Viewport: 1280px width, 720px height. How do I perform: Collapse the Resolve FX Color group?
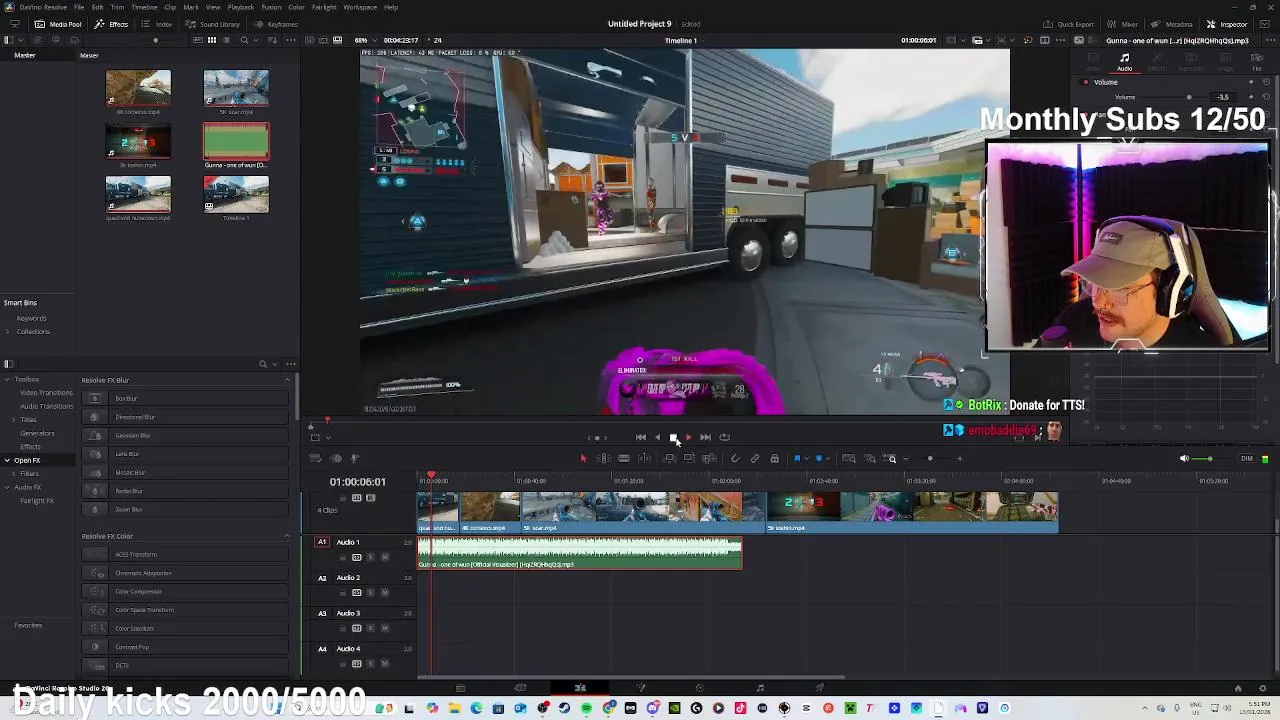click(287, 536)
